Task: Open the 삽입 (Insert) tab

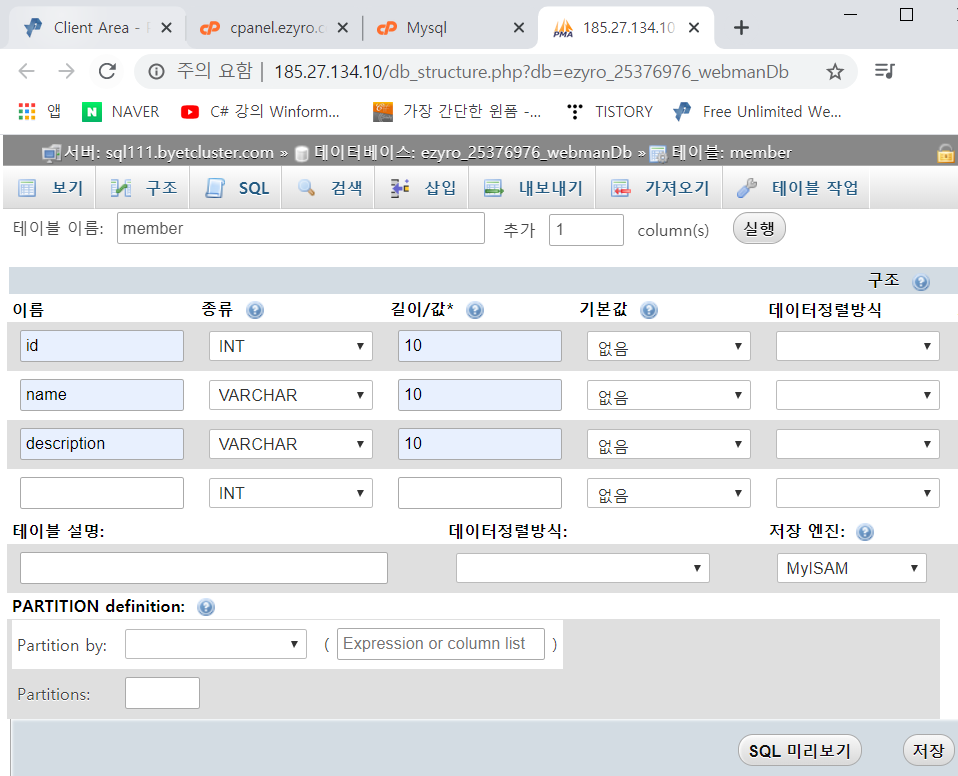Action: tap(423, 188)
